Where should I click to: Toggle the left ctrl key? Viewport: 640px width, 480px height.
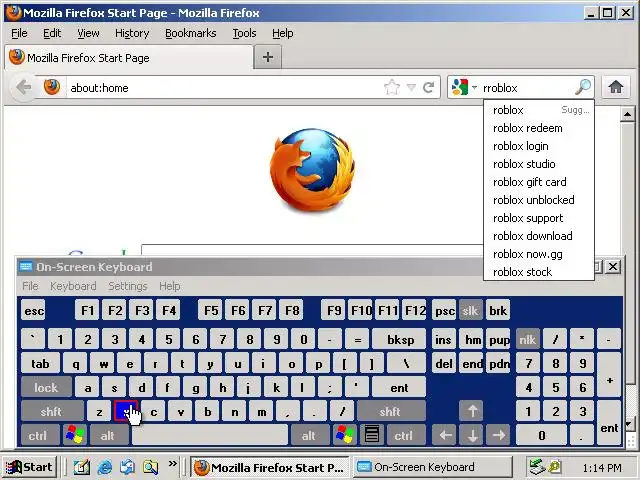click(x=38, y=436)
